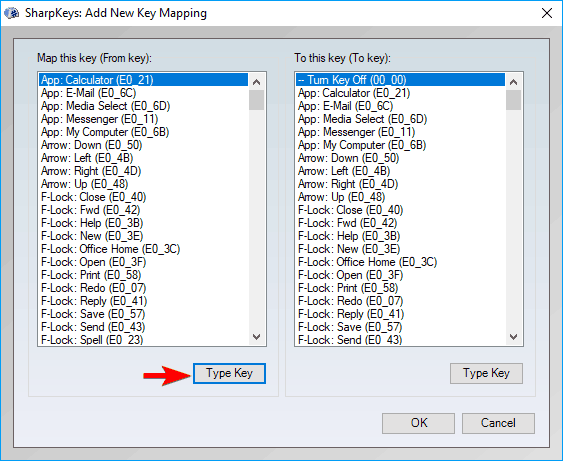This screenshot has width=563, height=461.
Task: Select App: Media Select (E0_6D) in To list
Action: coord(400,119)
